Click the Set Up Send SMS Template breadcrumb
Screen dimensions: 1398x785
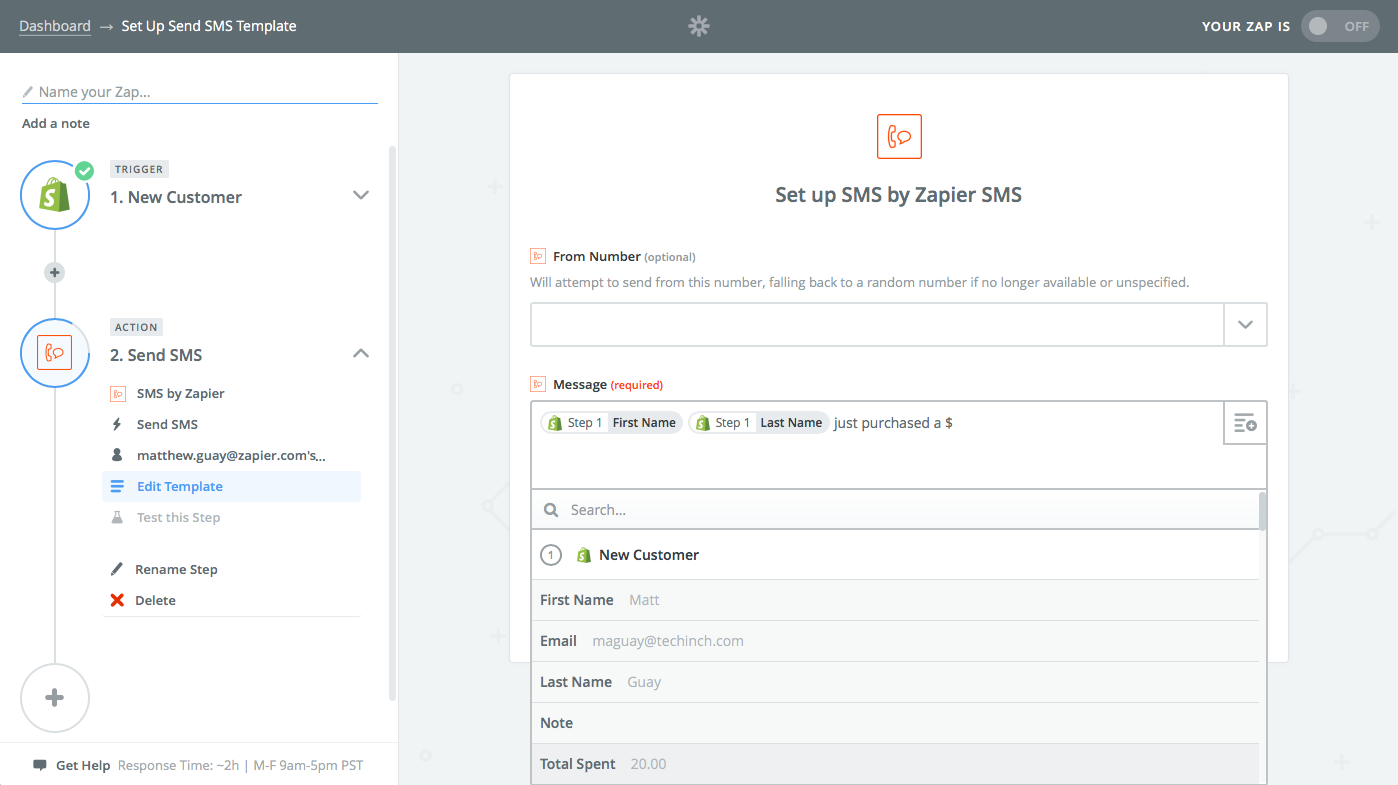tap(209, 26)
